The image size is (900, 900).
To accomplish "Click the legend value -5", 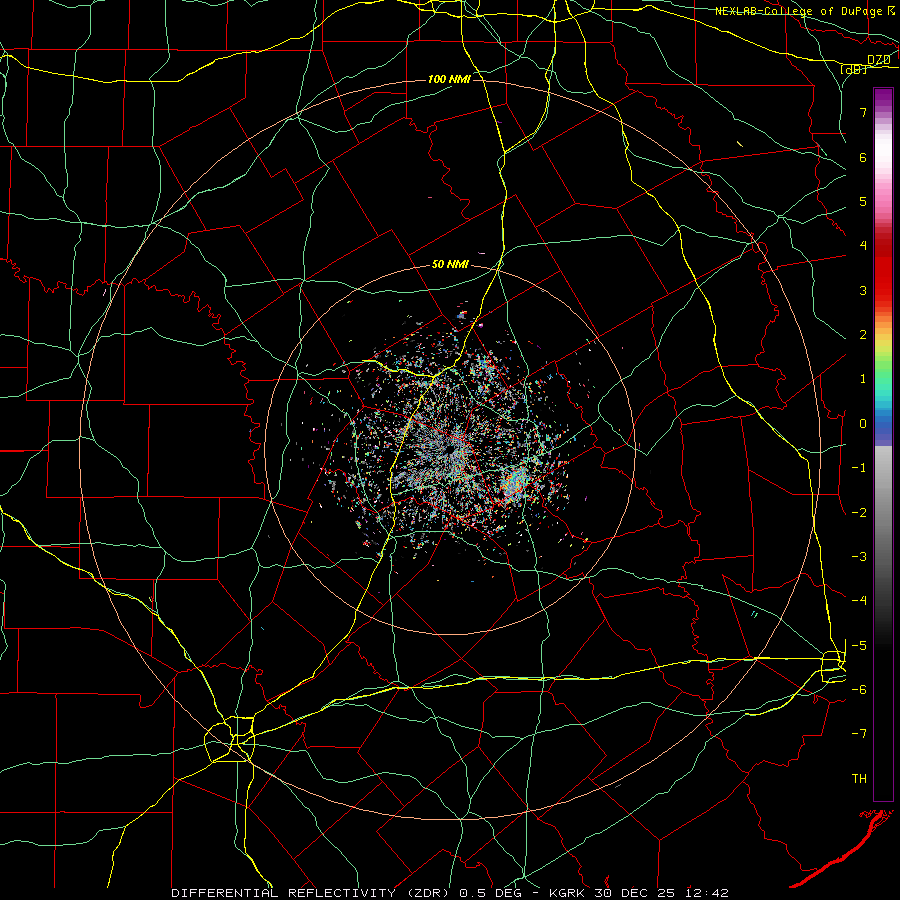I will click(x=859, y=645).
